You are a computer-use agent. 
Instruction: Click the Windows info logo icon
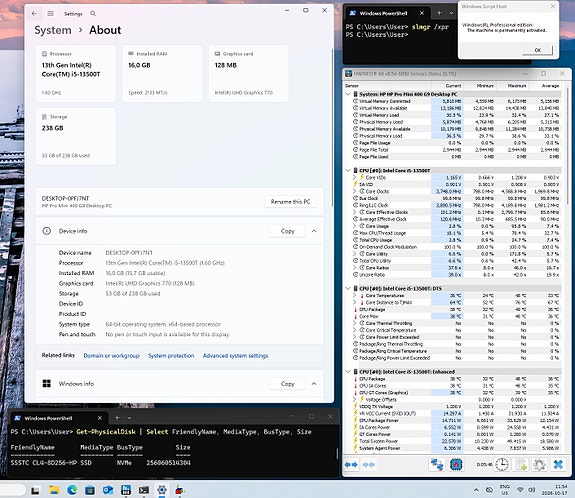(47, 384)
